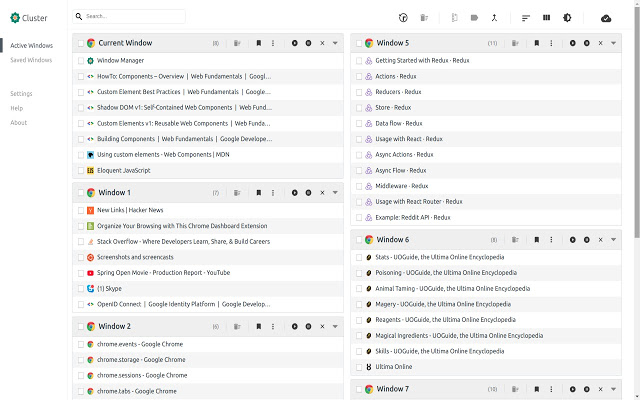Open Reducers - Redux tab entry
The height and width of the screenshot is (400, 640).
point(398,92)
